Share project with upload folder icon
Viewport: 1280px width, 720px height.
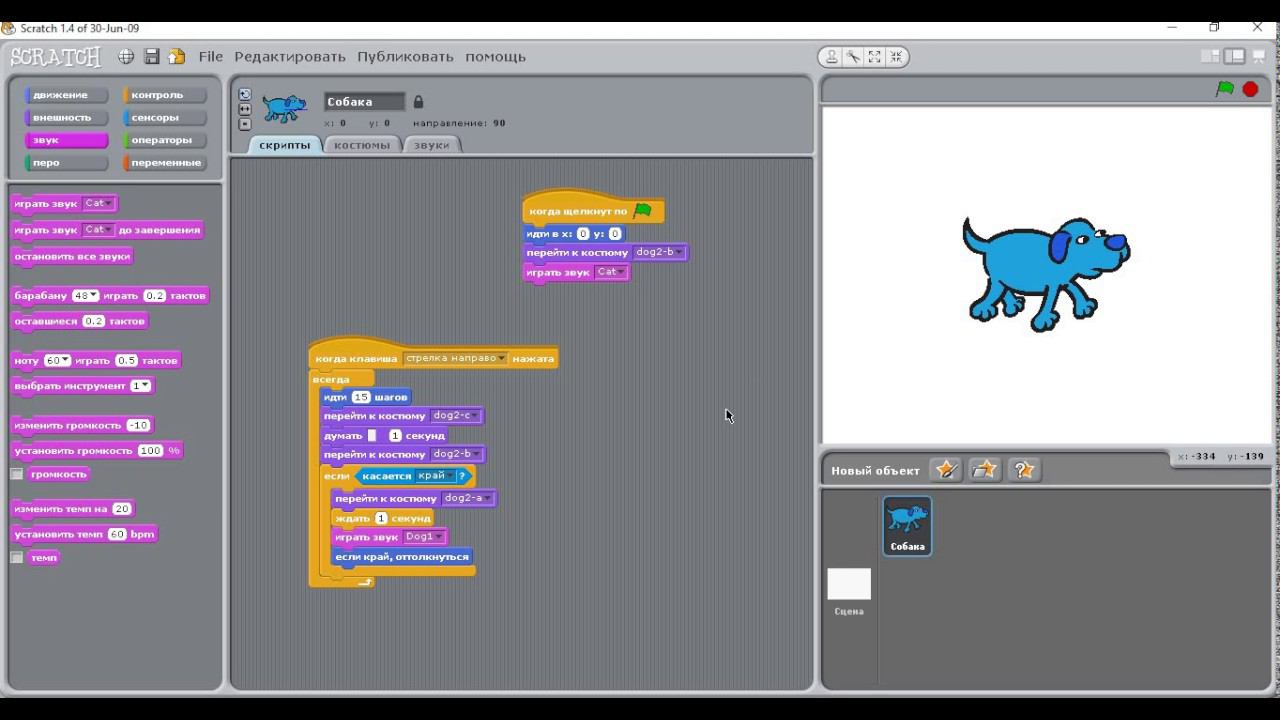pyautogui.click(x=177, y=57)
